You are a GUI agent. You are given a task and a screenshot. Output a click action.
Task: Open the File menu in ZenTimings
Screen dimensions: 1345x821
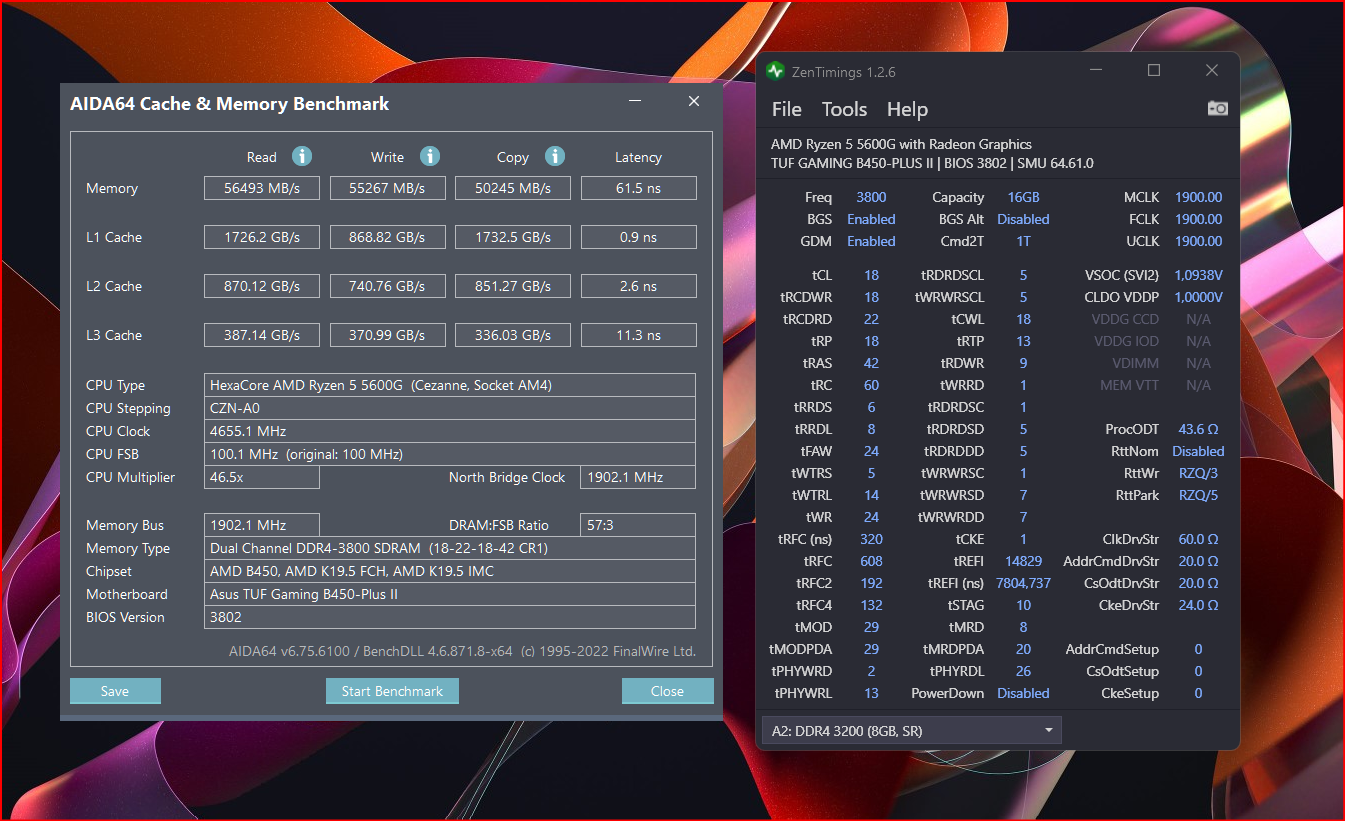point(787,109)
